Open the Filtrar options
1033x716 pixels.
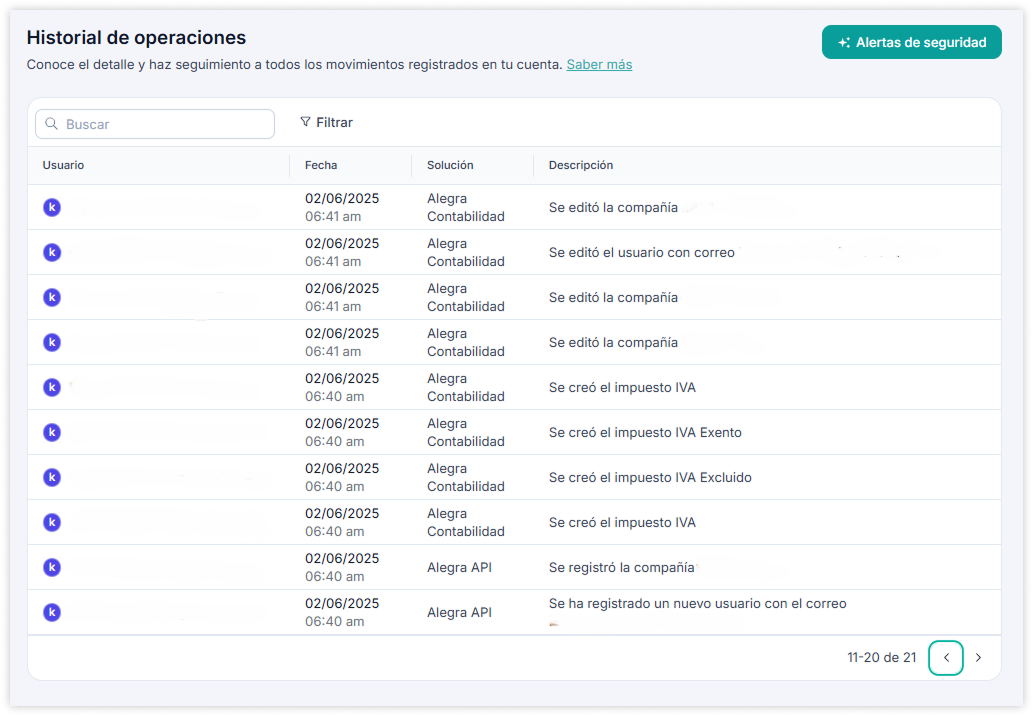(326, 123)
